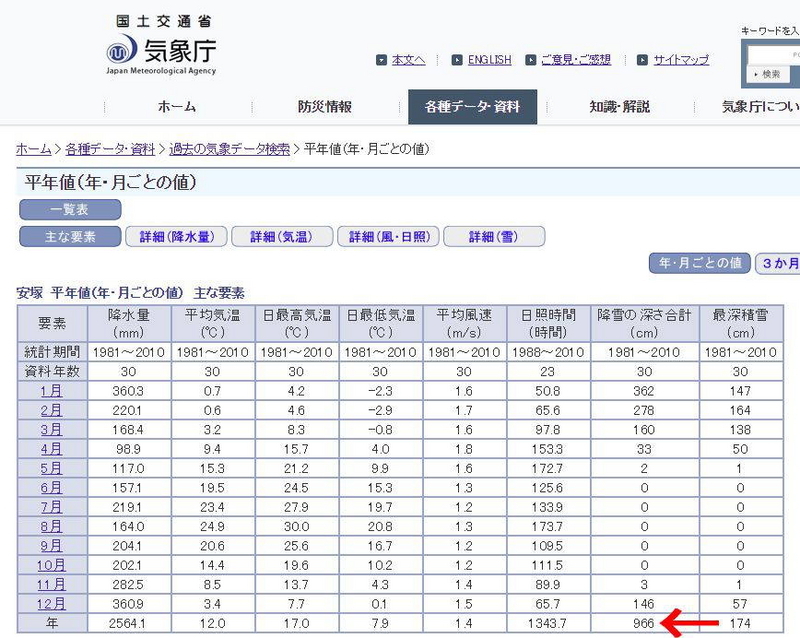The height and width of the screenshot is (638, 800).
Task: Click the annual max snow depth 174 cell
Action: (740, 624)
